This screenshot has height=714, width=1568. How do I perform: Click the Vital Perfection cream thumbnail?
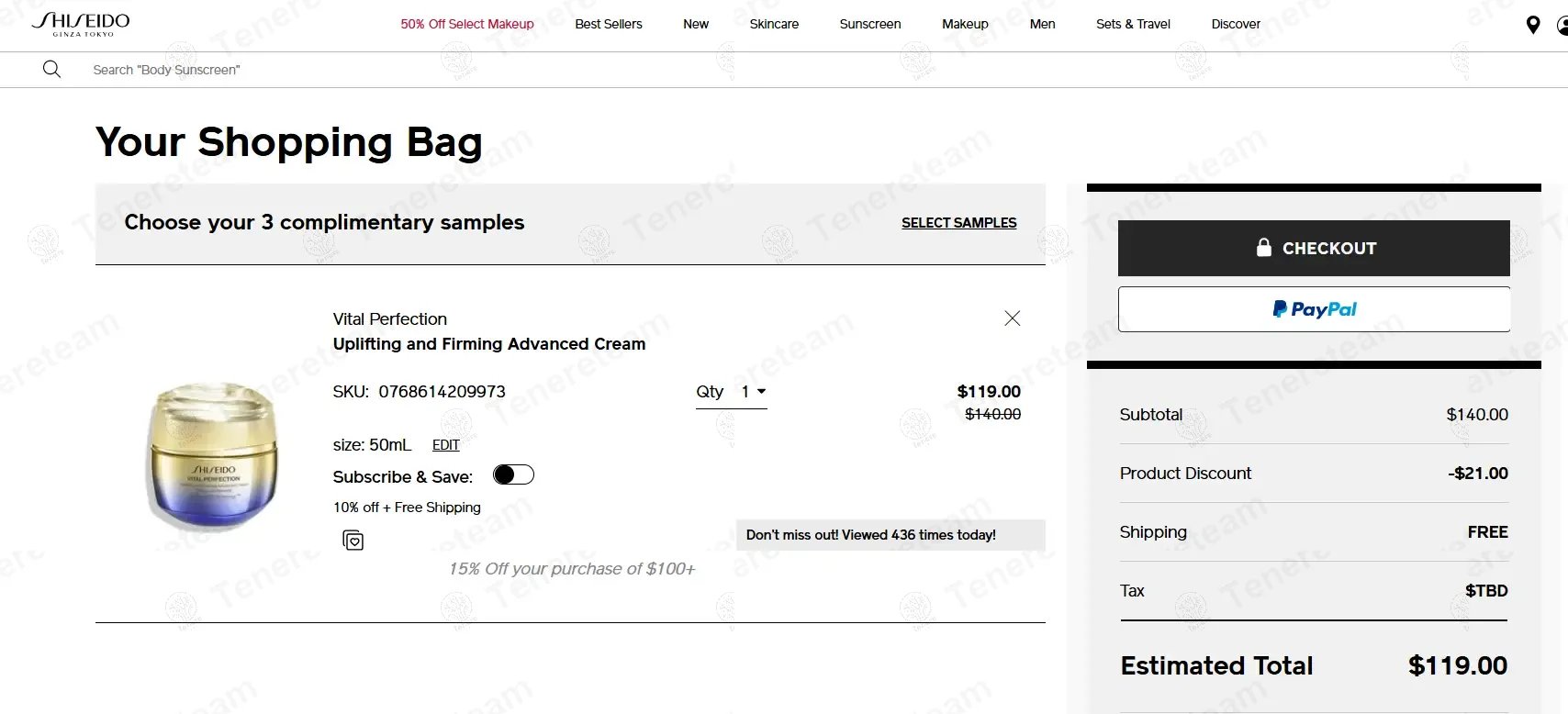[x=213, y=457]
